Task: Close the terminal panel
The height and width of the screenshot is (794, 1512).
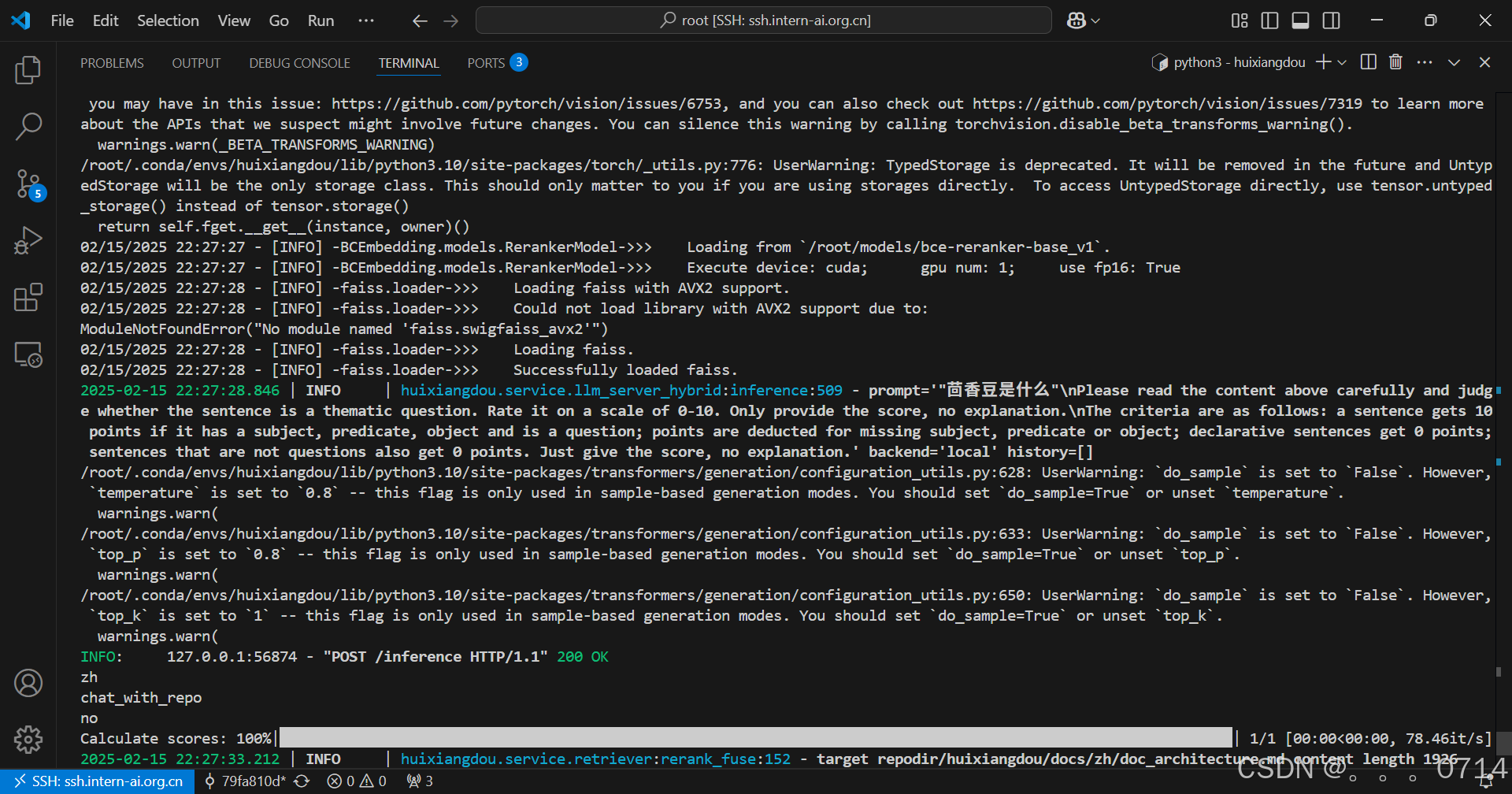Action: tap(1484, 62)
